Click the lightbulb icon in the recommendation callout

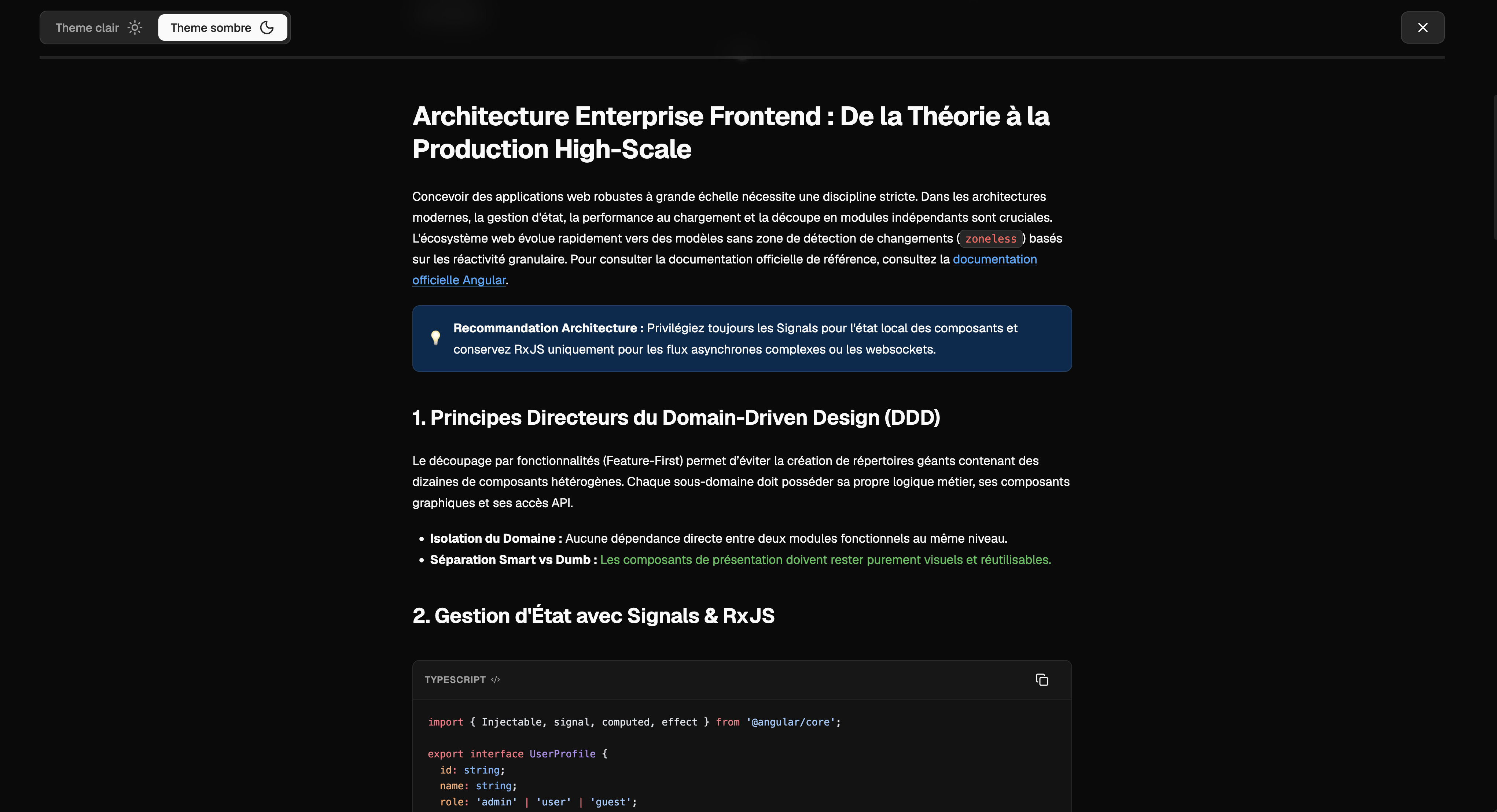click(x=435, y=338)
